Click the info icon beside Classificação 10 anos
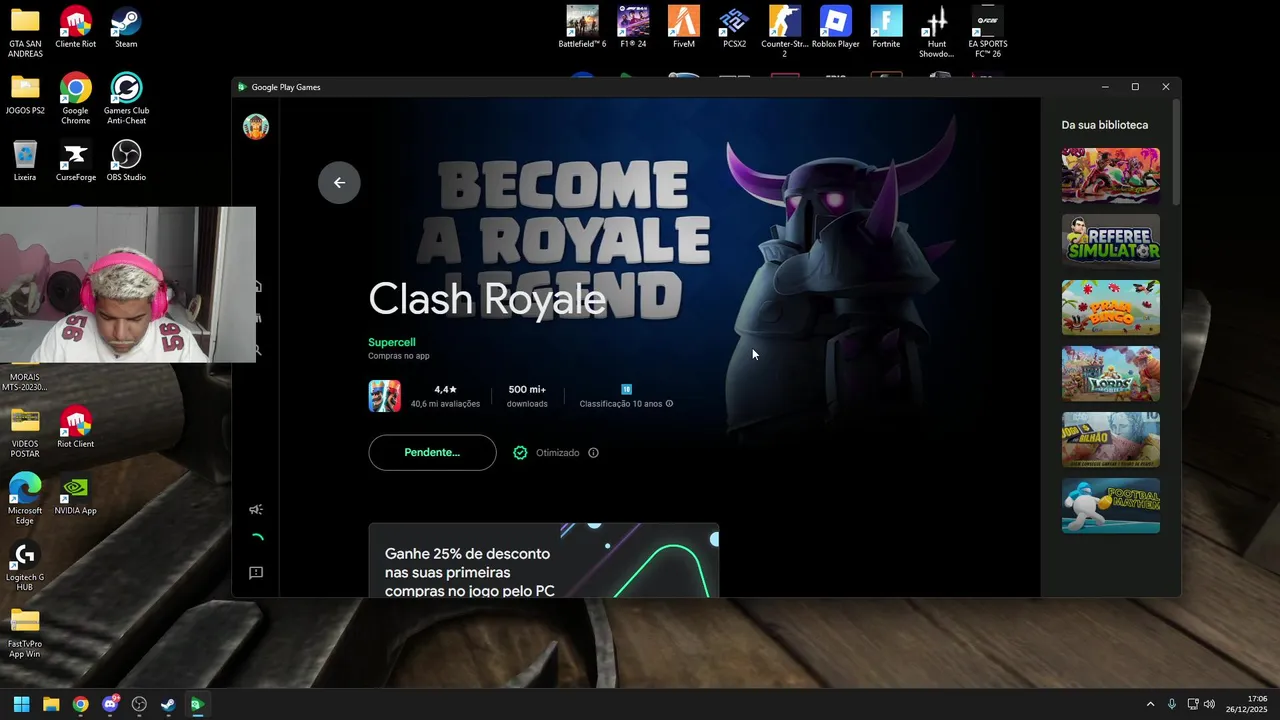Screen dimensions: 1280x720 (x=669, y=404)
